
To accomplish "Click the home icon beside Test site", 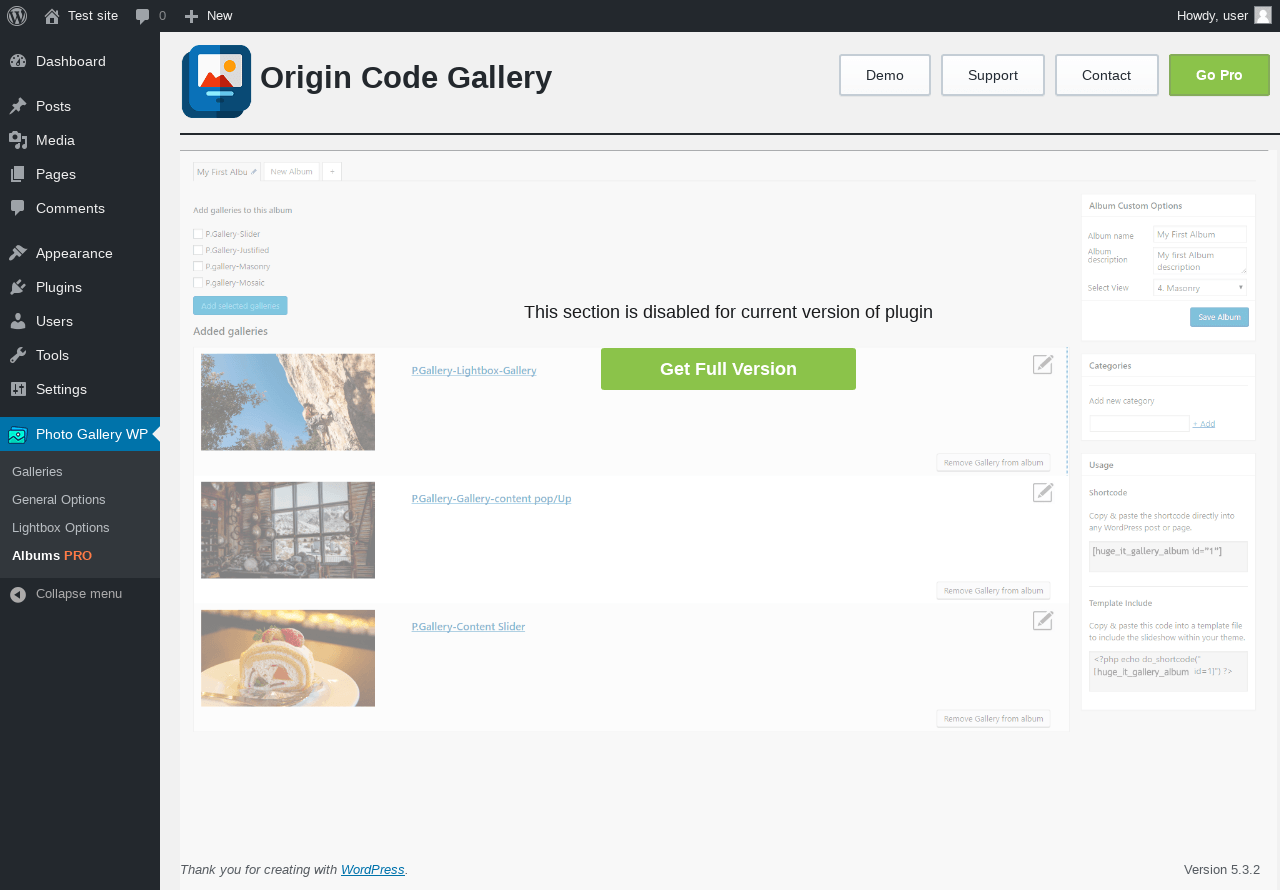I will [52, 16].
